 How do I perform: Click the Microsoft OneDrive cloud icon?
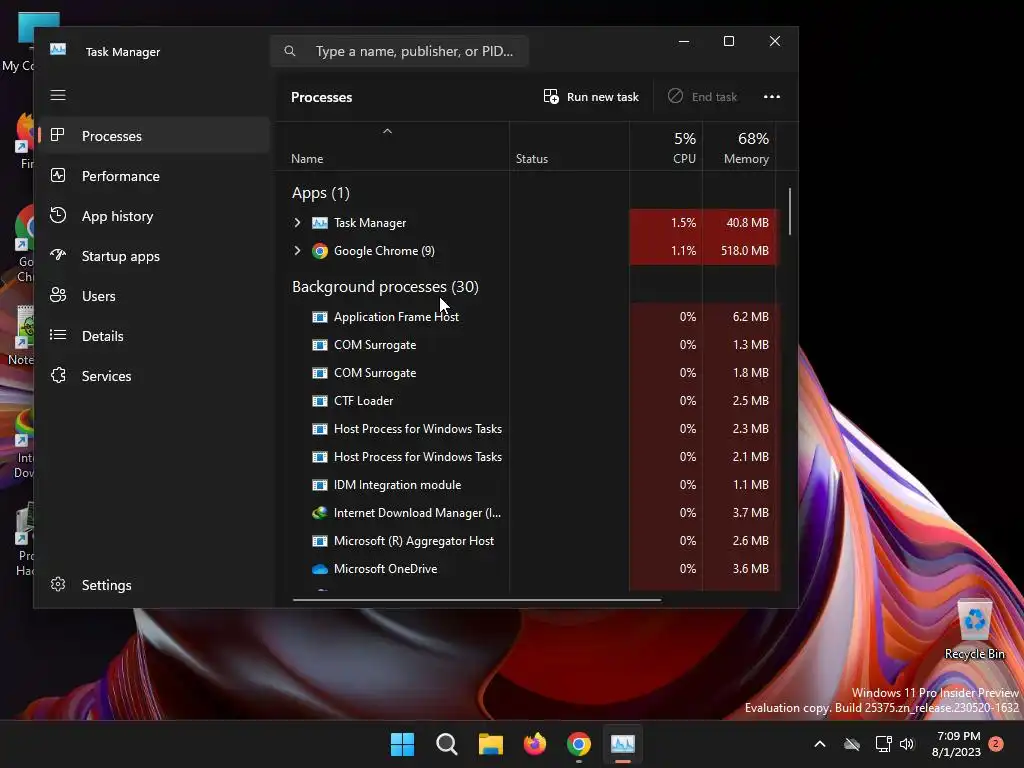[320, 569]
